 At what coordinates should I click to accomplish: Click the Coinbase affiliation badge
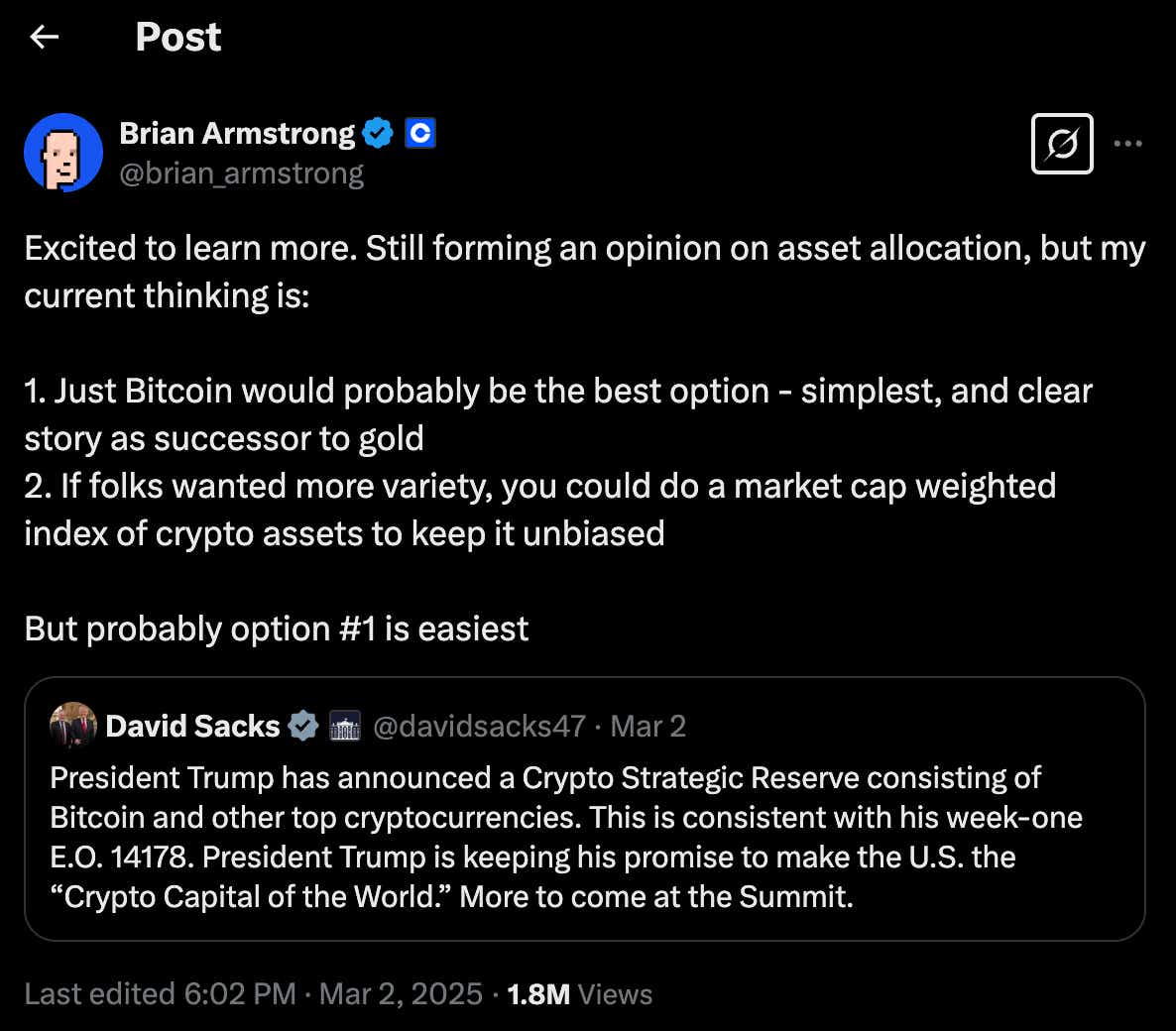point(420,132)
